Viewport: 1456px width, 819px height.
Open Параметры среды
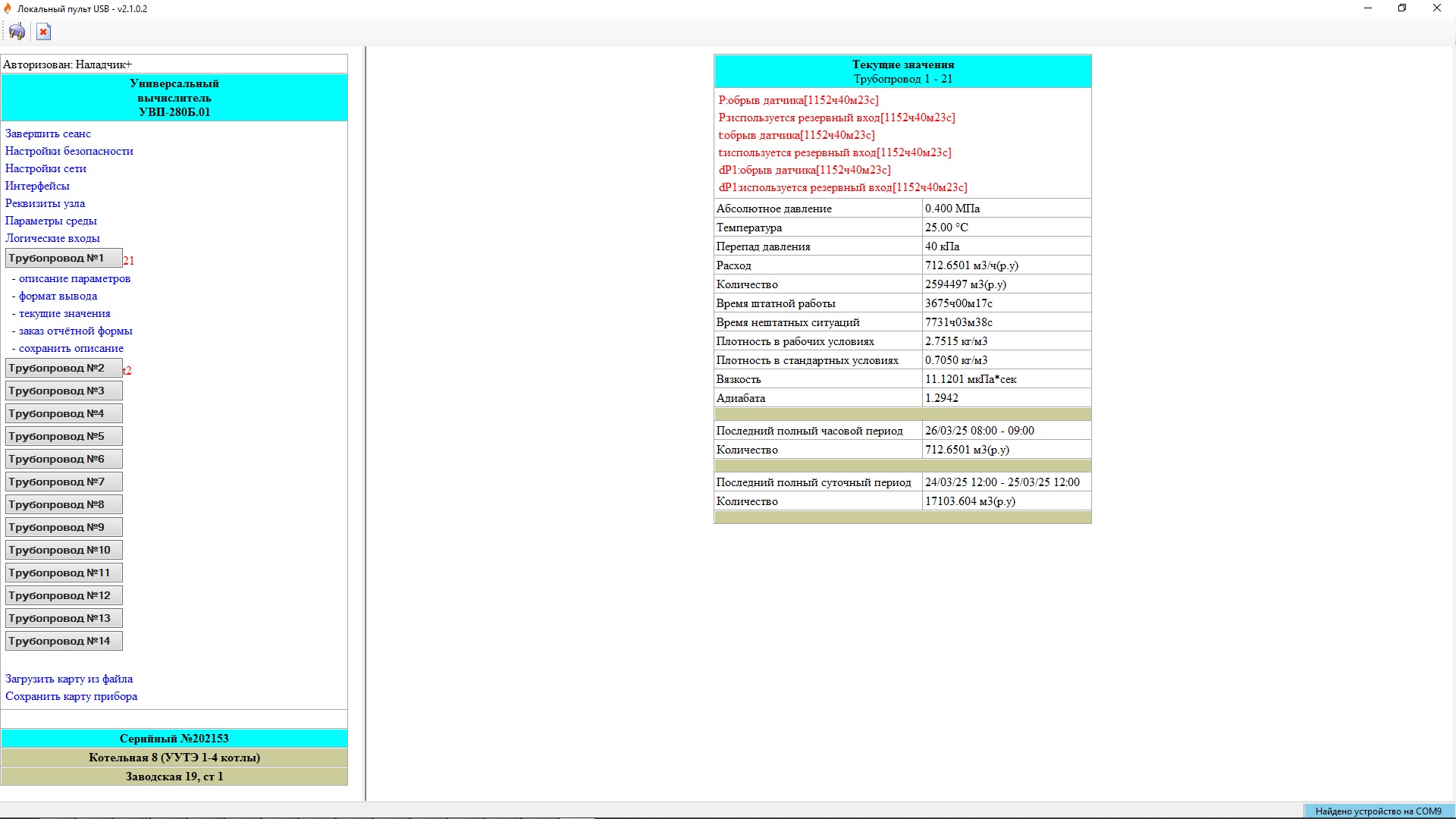point(51,221)
